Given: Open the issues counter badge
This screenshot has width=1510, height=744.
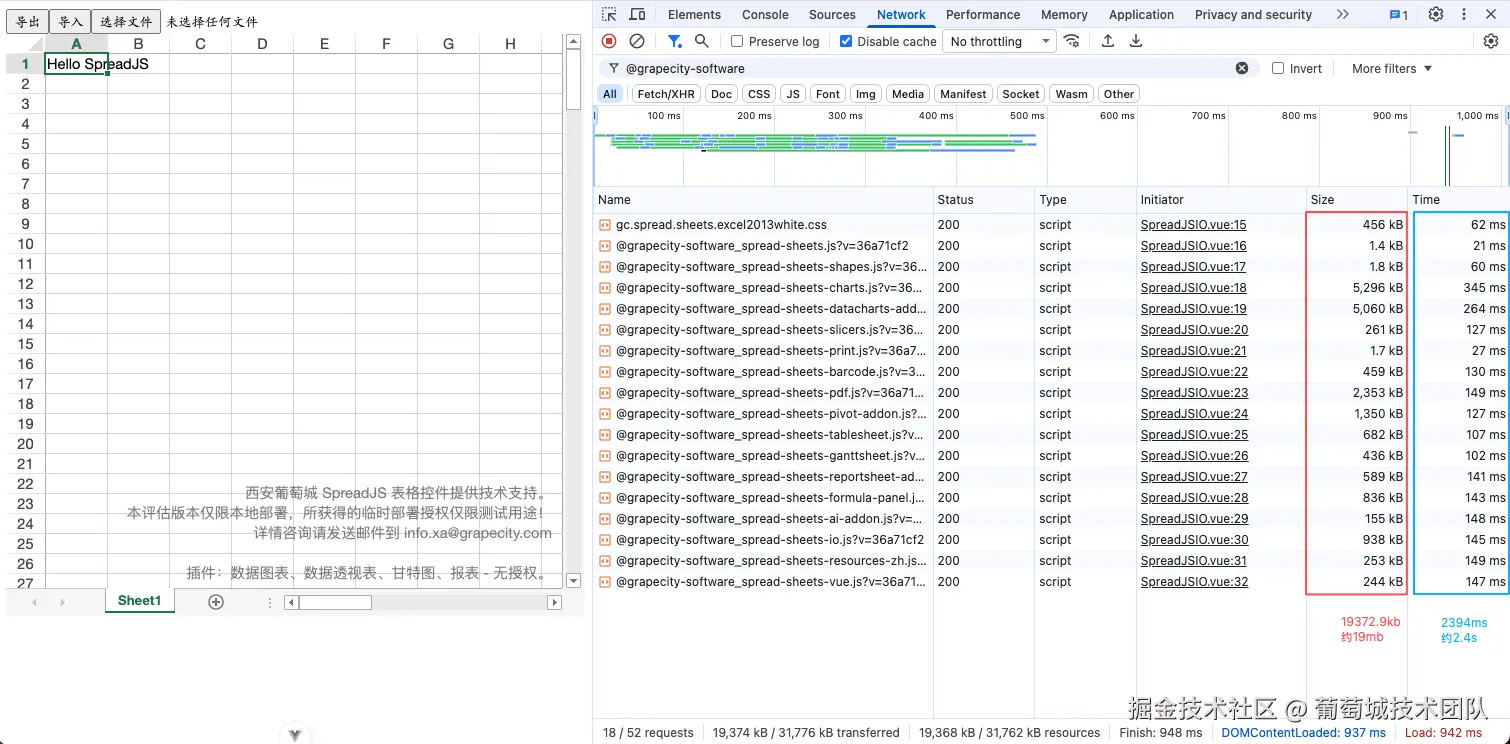Looking at the screenshot, I should (x=1399, y=15).
